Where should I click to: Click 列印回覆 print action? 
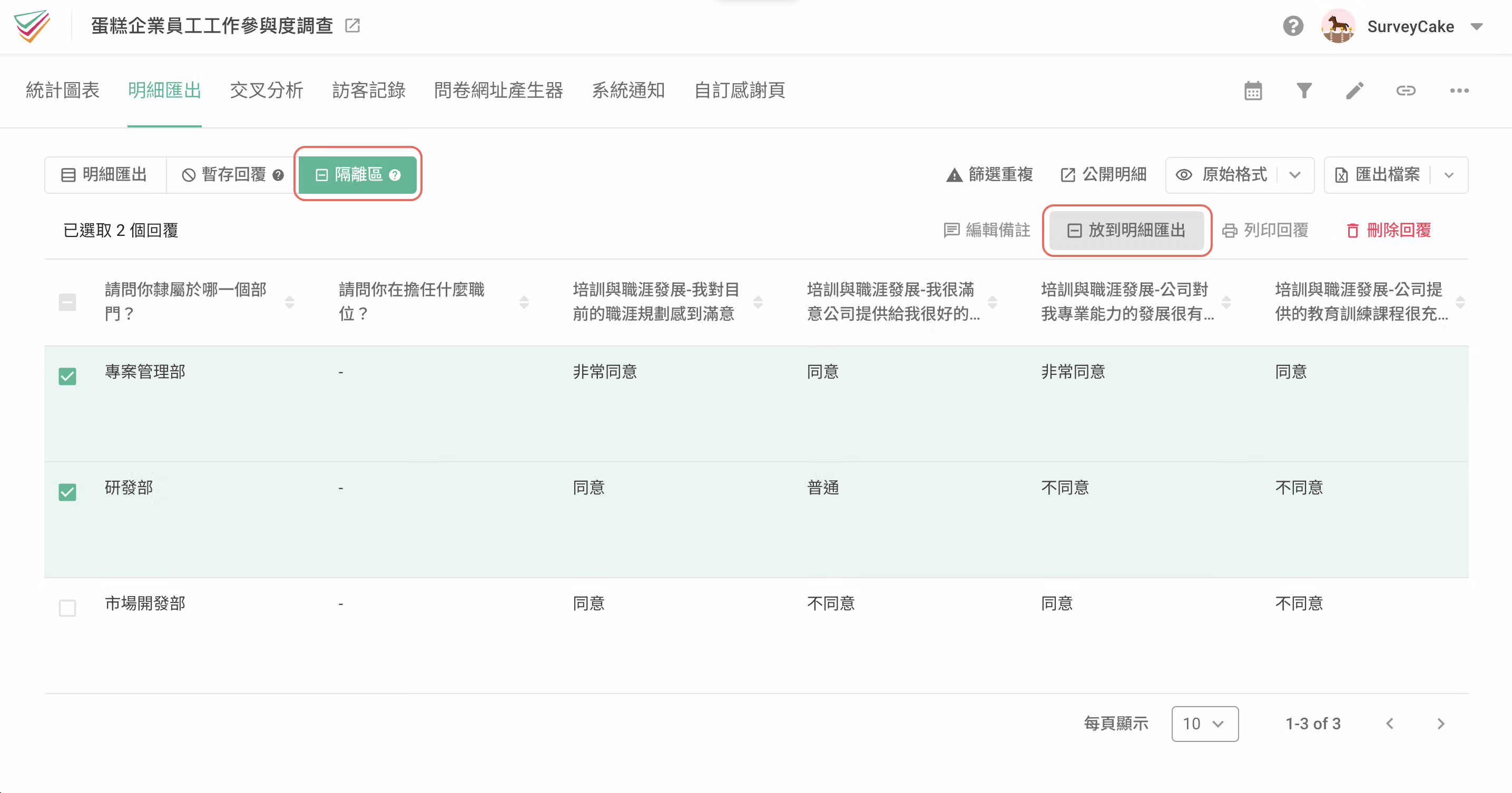coord(1265,231)
